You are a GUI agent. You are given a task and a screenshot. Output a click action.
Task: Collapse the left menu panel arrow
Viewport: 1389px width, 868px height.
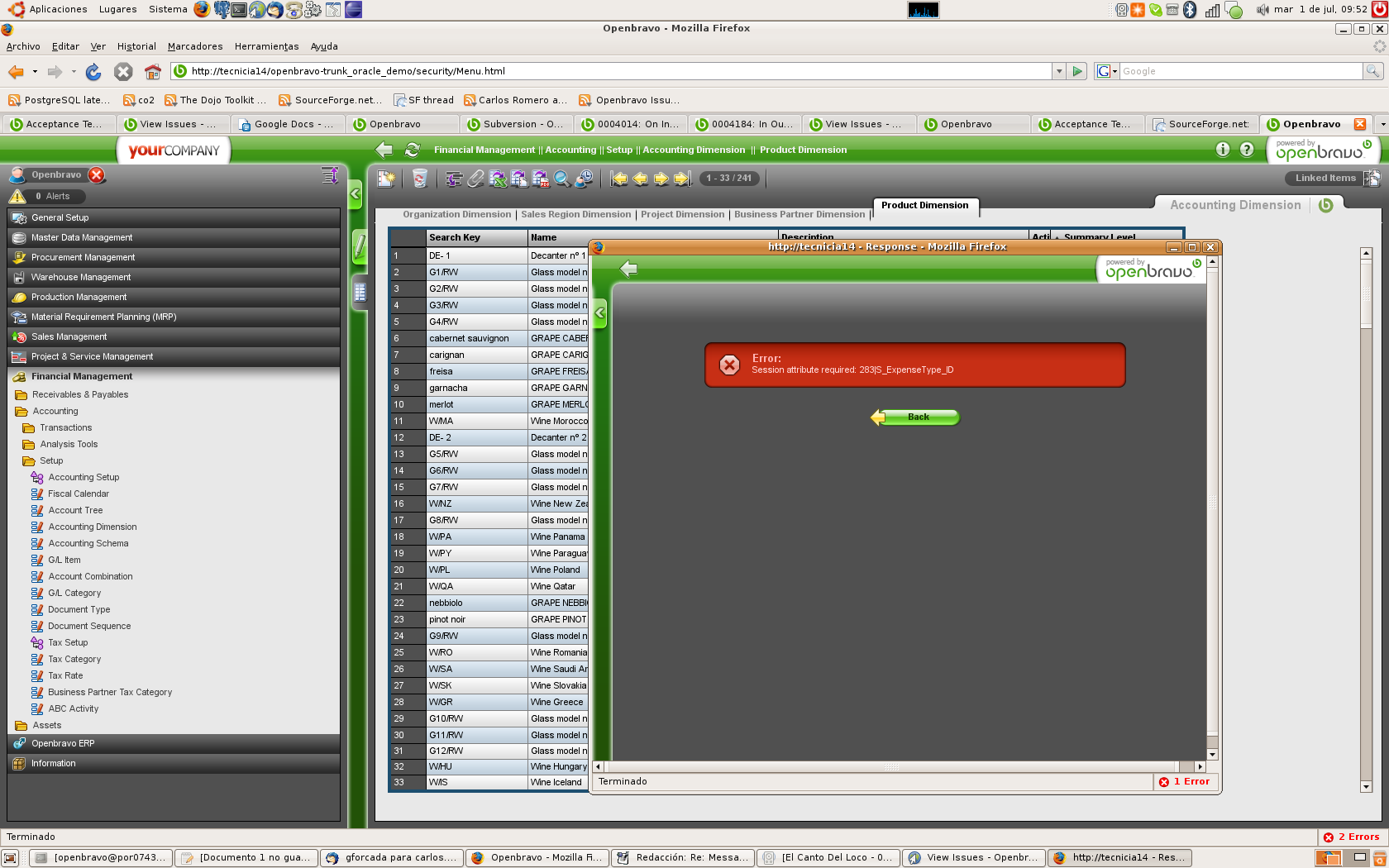(x=356, y=194)
